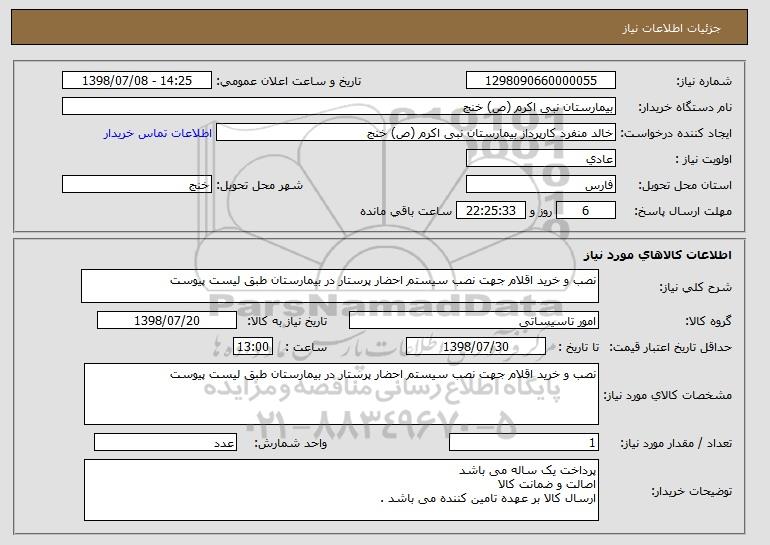770x545 pixels.
Task: Click the واحد شمارش label
Action: (291, 443)
